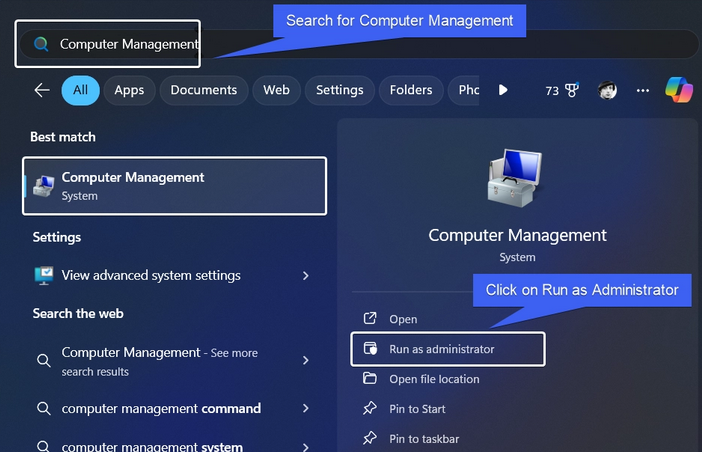Click the Computer Management toolbox icon in best match
Image resolution: width=702 pixels, height=452 pixels.
coord(44,186)
